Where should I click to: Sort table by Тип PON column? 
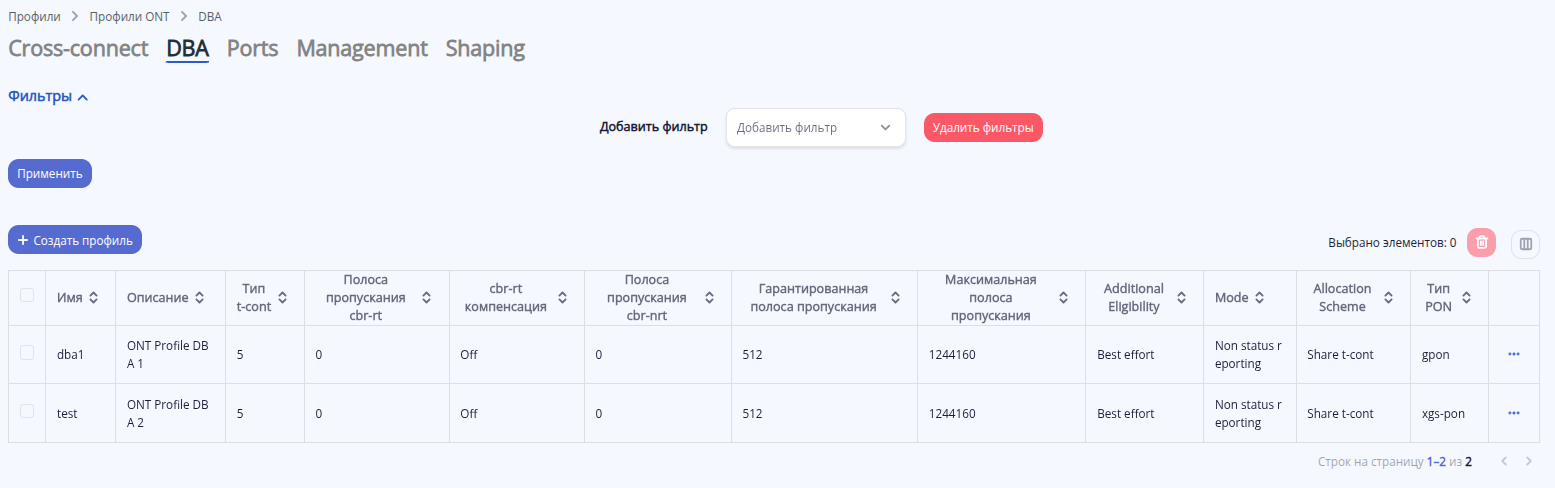click(1466, 298)
